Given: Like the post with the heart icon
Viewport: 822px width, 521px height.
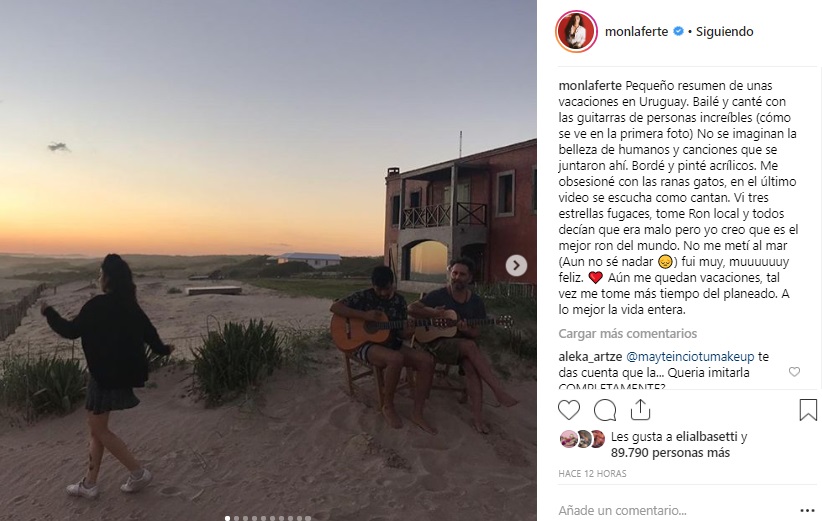Looking at the screenshot, I should (569, 410).
